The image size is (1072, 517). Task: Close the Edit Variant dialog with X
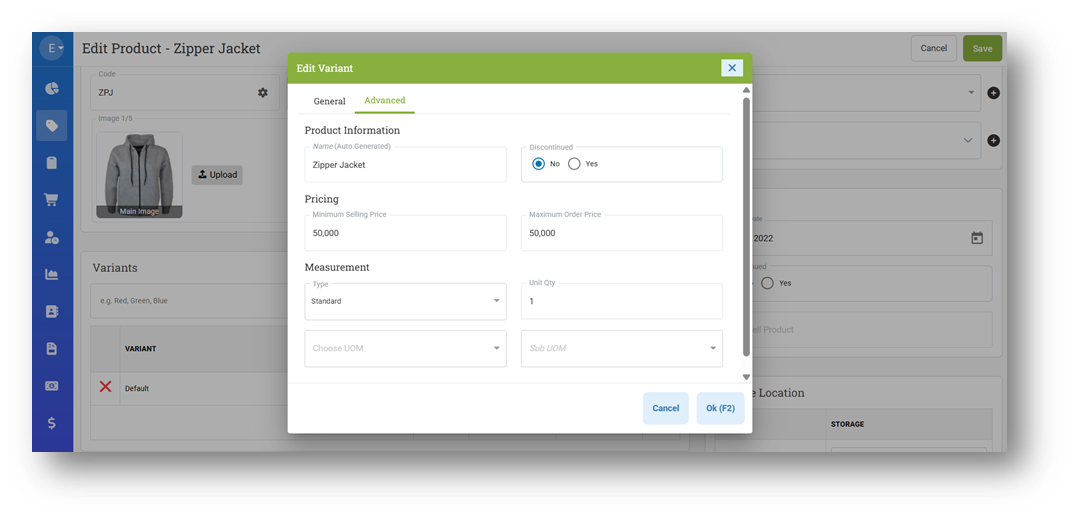pyautogui.click(x=732, y=68)
